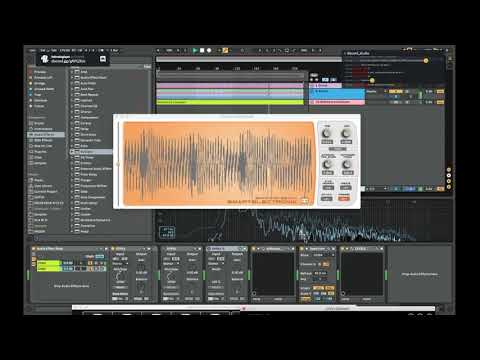Click the Drop Audio Effects Here area at the device chain's right end
Screen dimensions: 480x360
click(419, 274)
